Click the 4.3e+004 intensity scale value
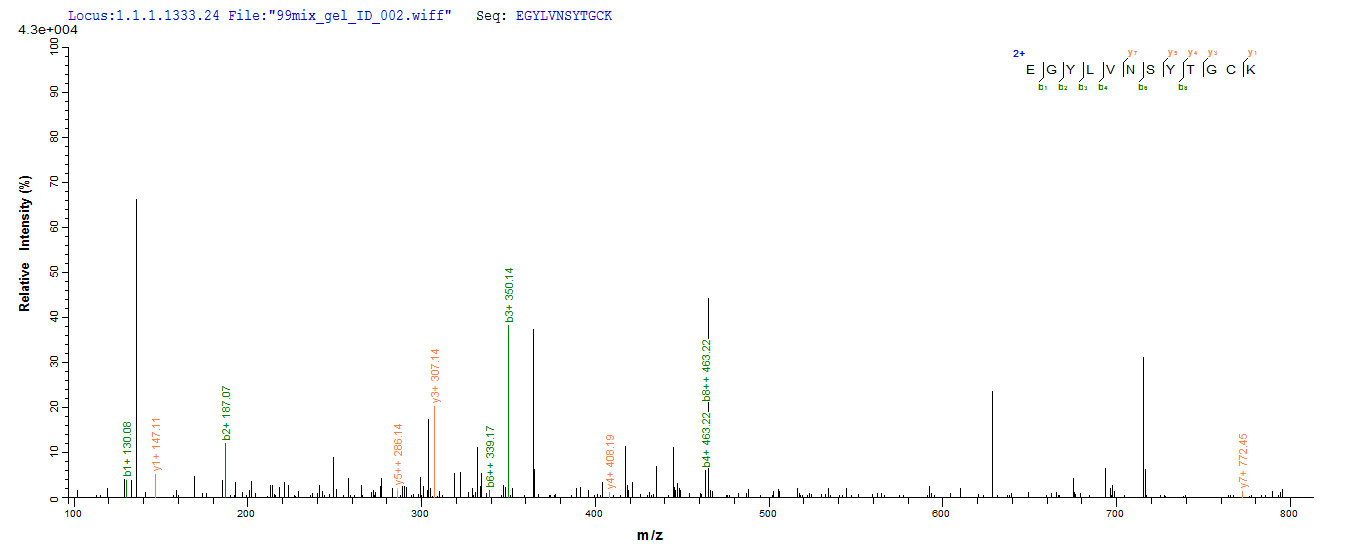 pos(48,31)
